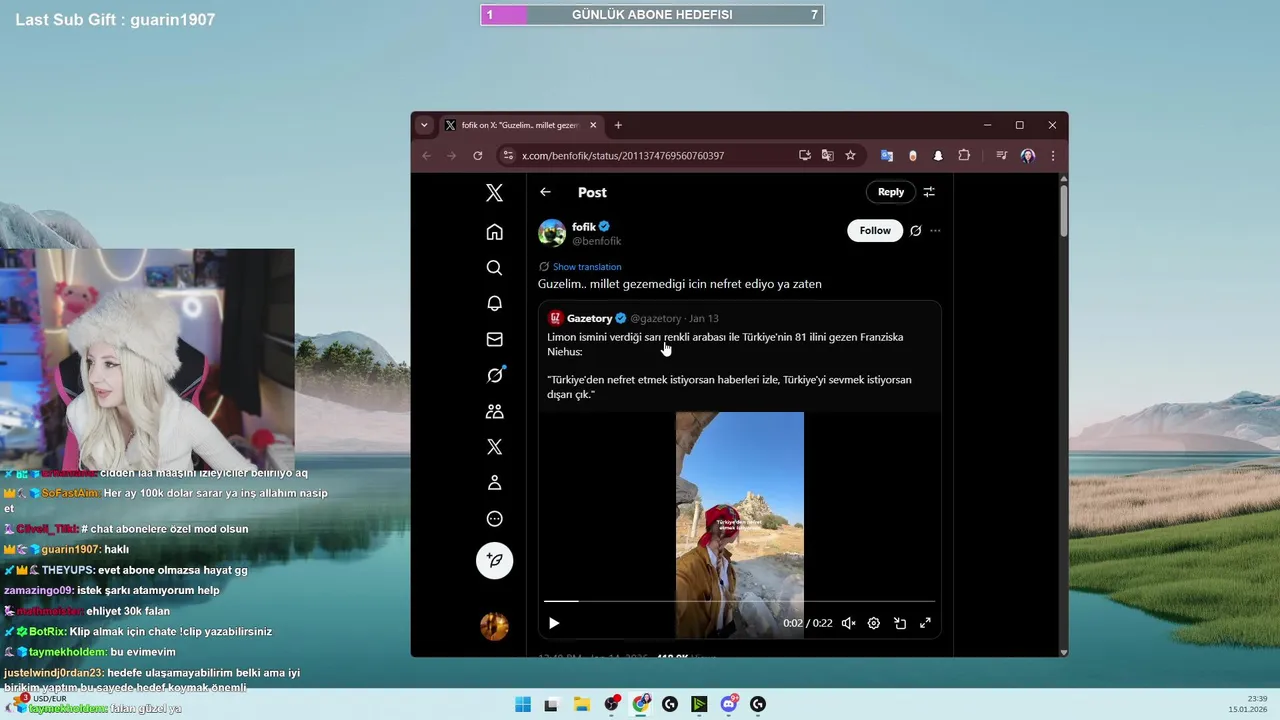Click the video frame of the woman

pos(740,524)
